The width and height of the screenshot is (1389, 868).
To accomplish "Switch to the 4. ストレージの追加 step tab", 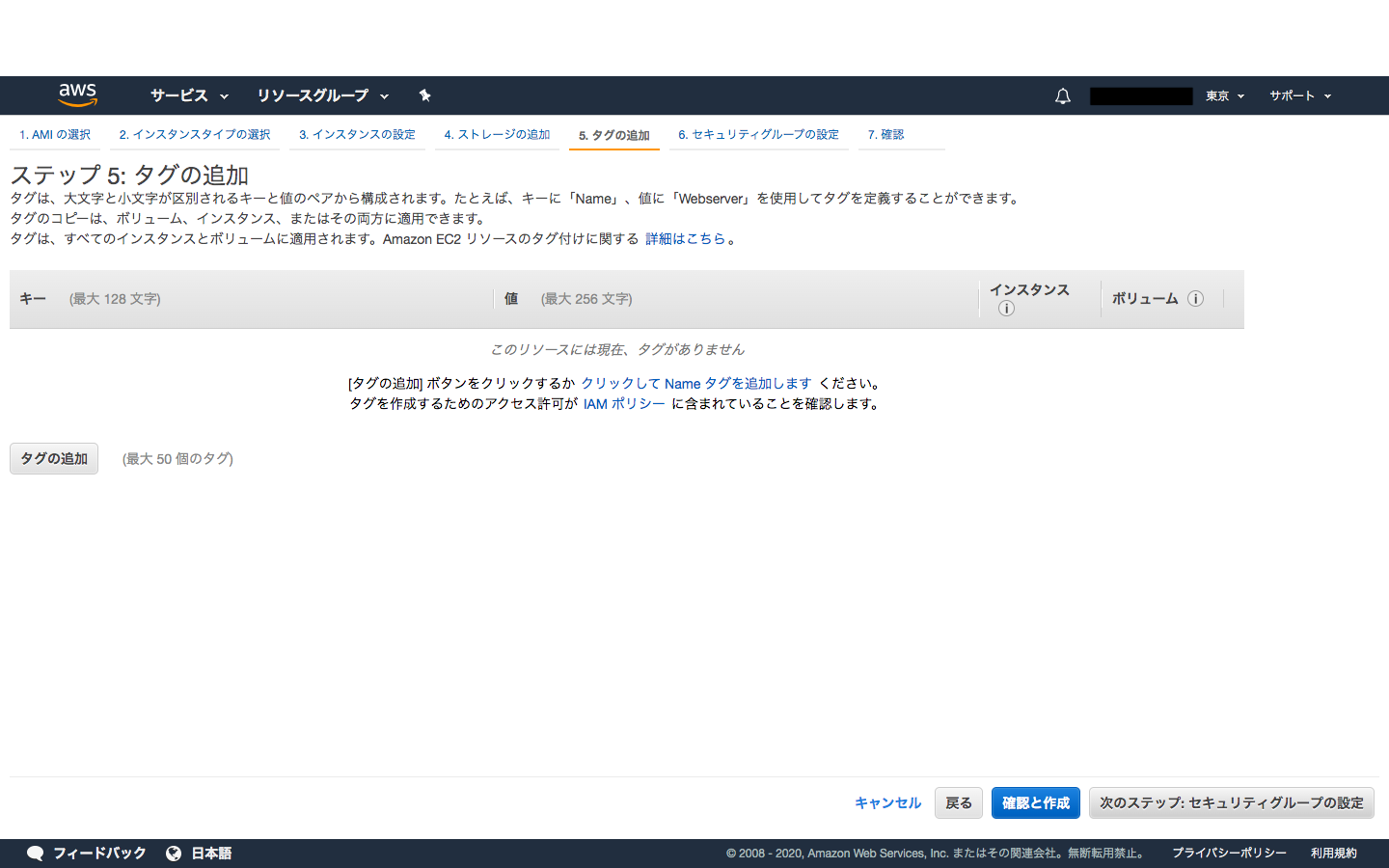I will pyautogui.click(x=497, y=134).
